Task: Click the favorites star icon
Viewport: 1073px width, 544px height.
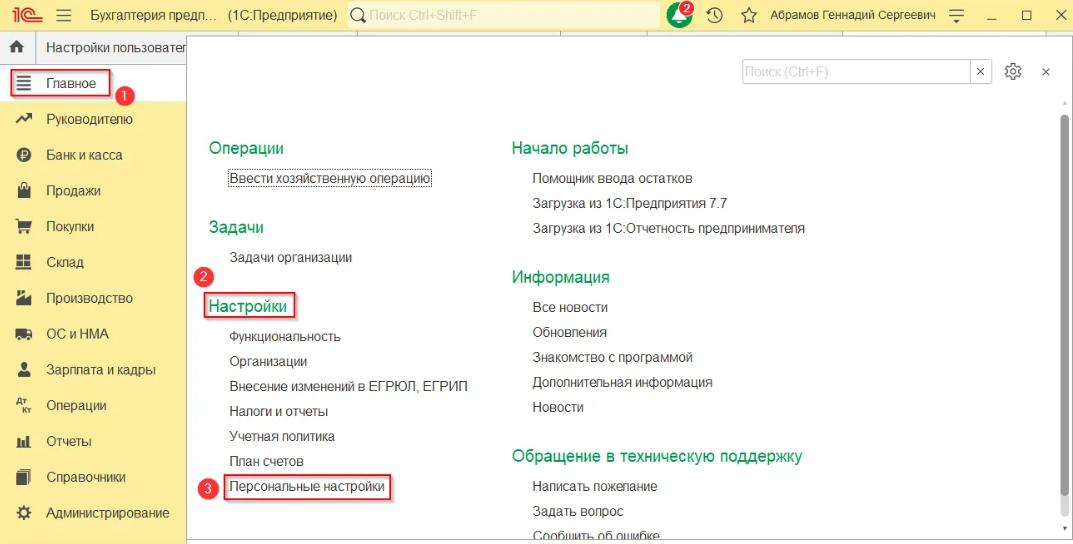Action: [x=748, y=16]
